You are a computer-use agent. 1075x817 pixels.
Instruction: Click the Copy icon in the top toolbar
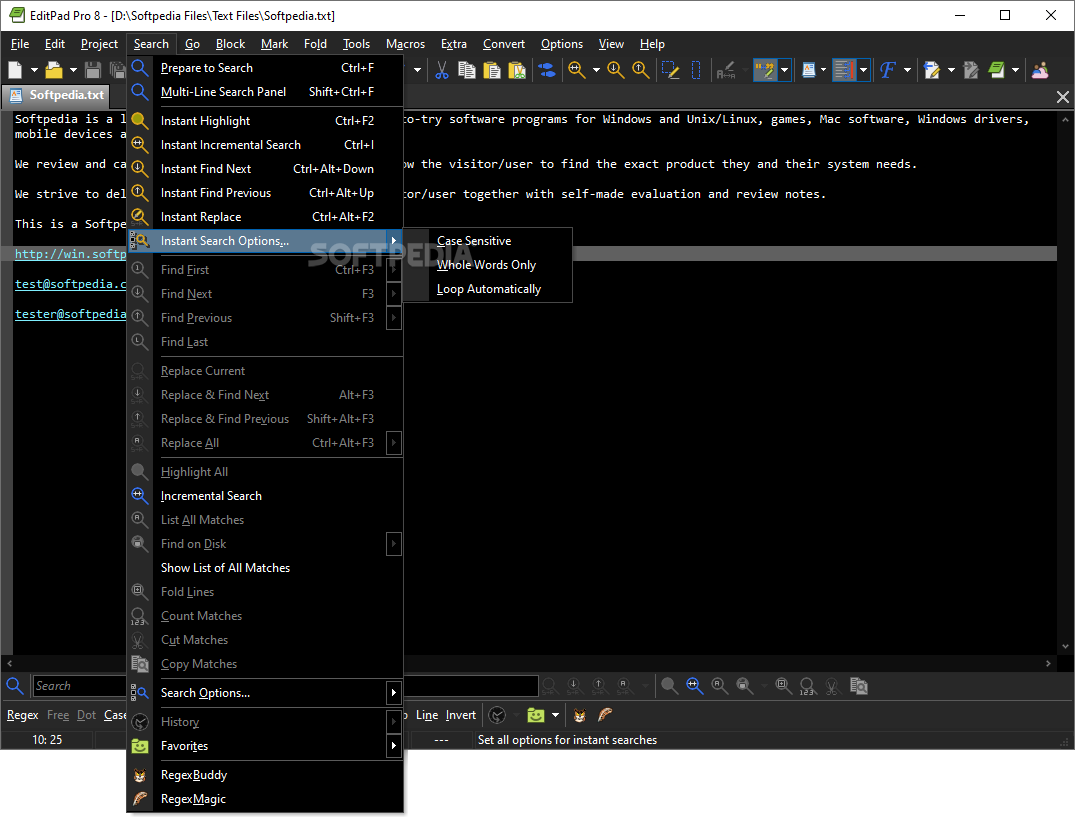[467, 70]
